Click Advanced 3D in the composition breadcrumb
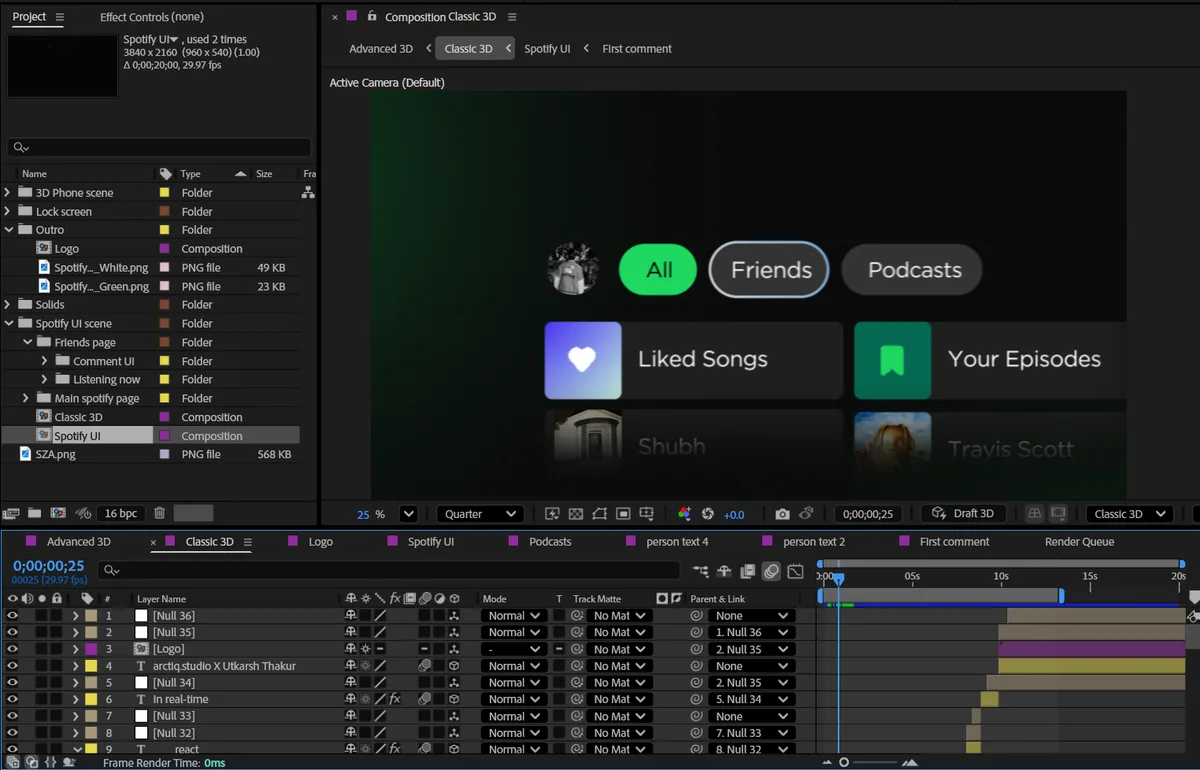The height and width of the screenshot is (770, 1200). (381, 48)
